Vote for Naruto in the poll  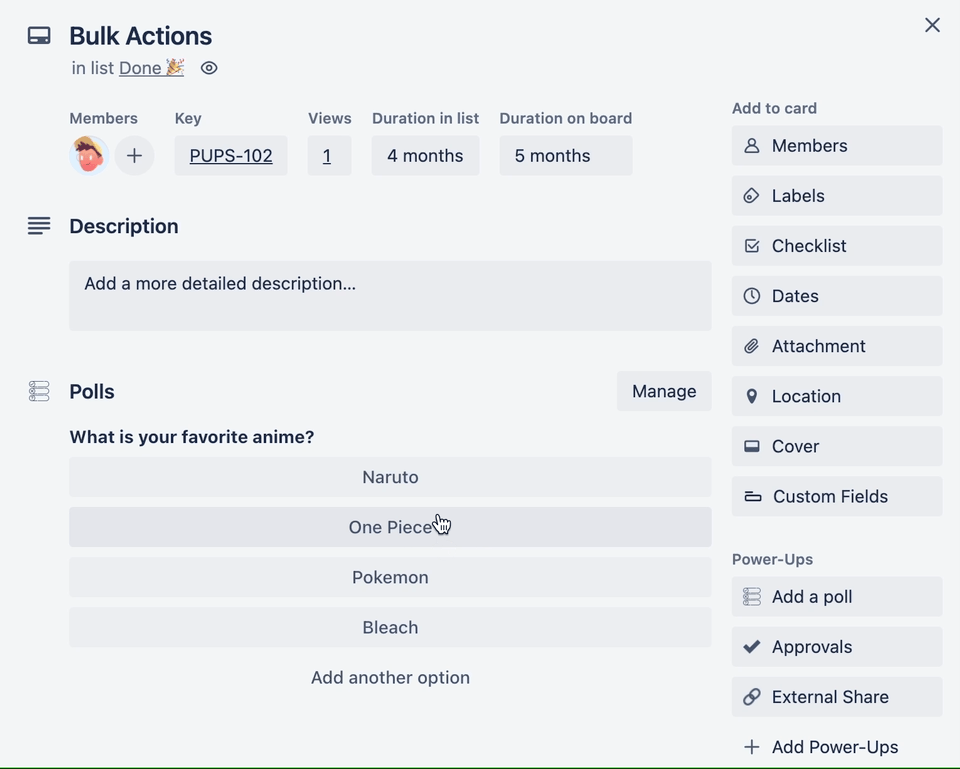390,477
